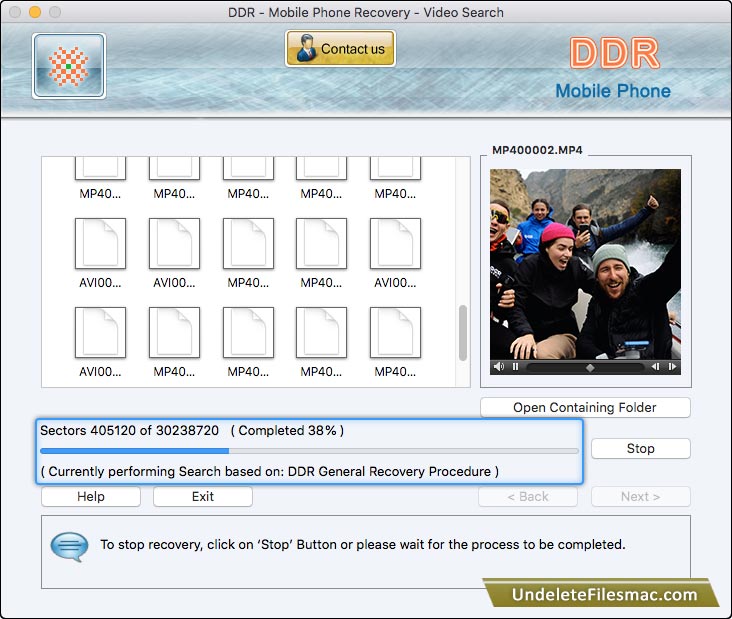Click the preview seek slider diamond handle

(590, 368)
